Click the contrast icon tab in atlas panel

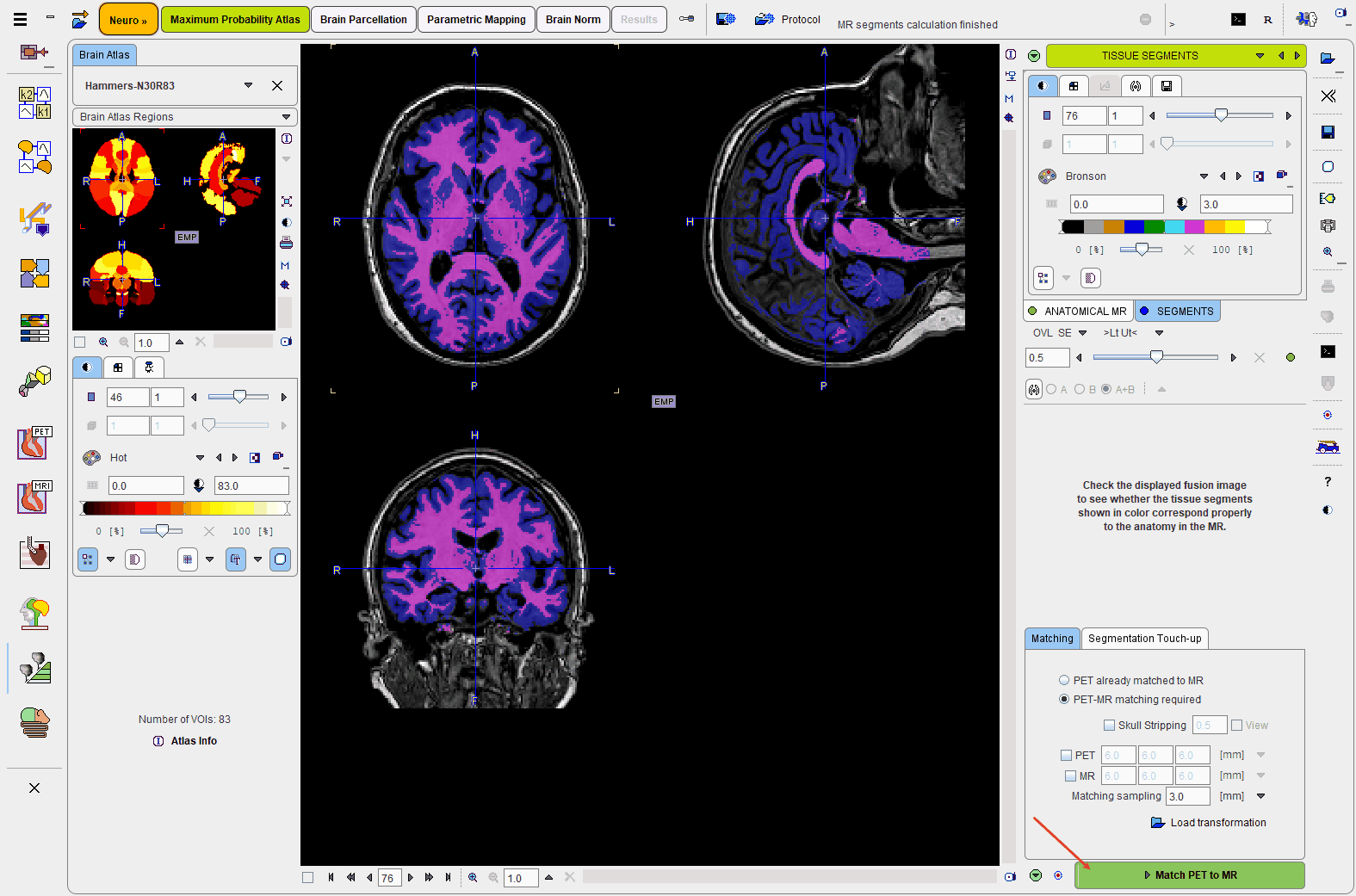point(87,368)
